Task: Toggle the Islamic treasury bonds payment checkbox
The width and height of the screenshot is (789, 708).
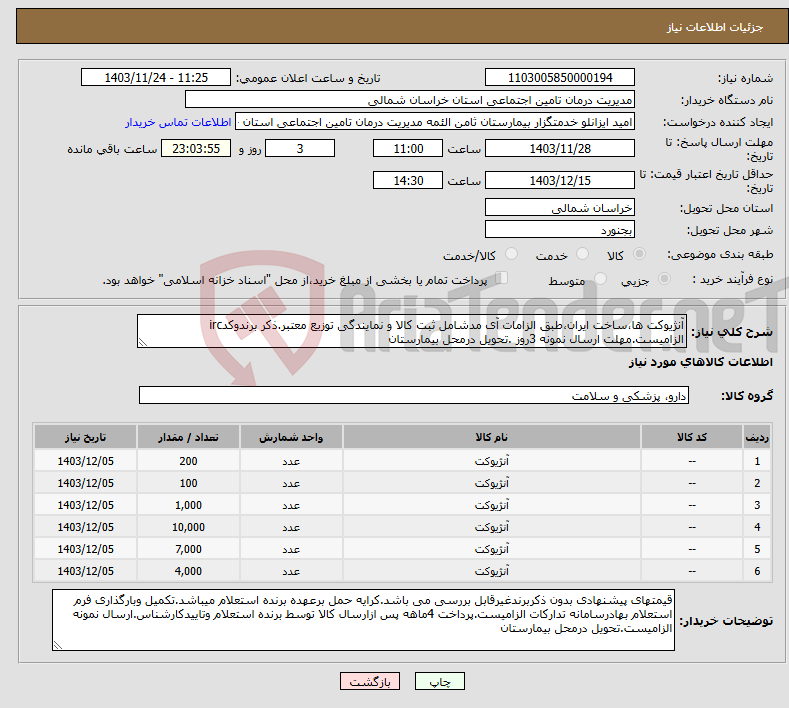Action: click(x=501, y=278)
